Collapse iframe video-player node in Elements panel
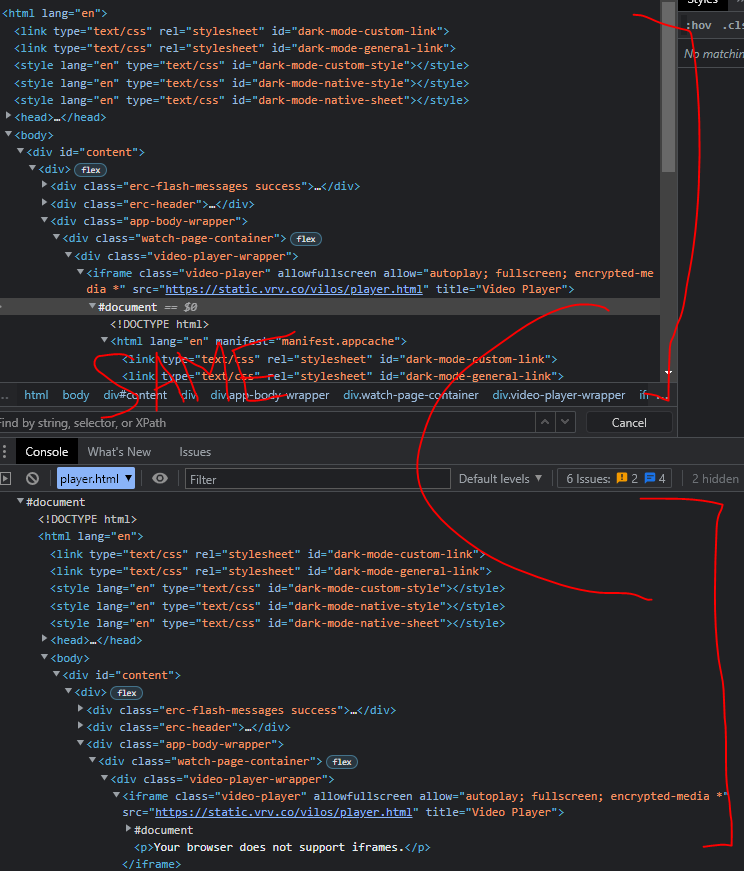Screen dimensions: 744x871 (81, 272)
